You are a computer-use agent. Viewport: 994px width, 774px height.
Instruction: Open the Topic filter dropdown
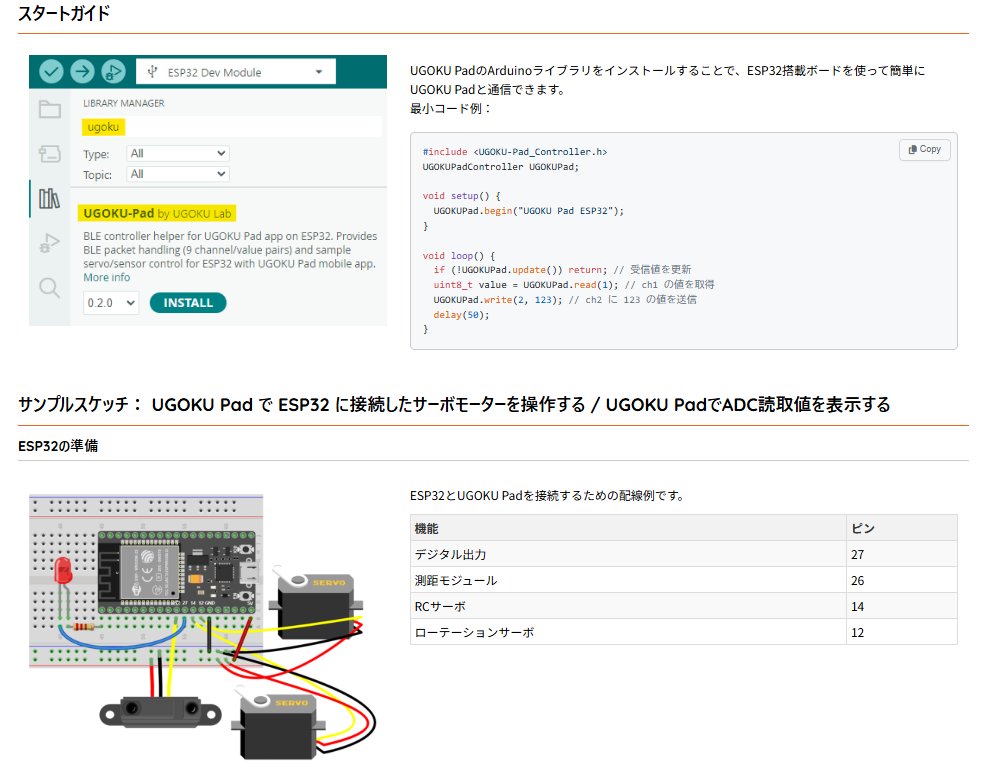176,174
